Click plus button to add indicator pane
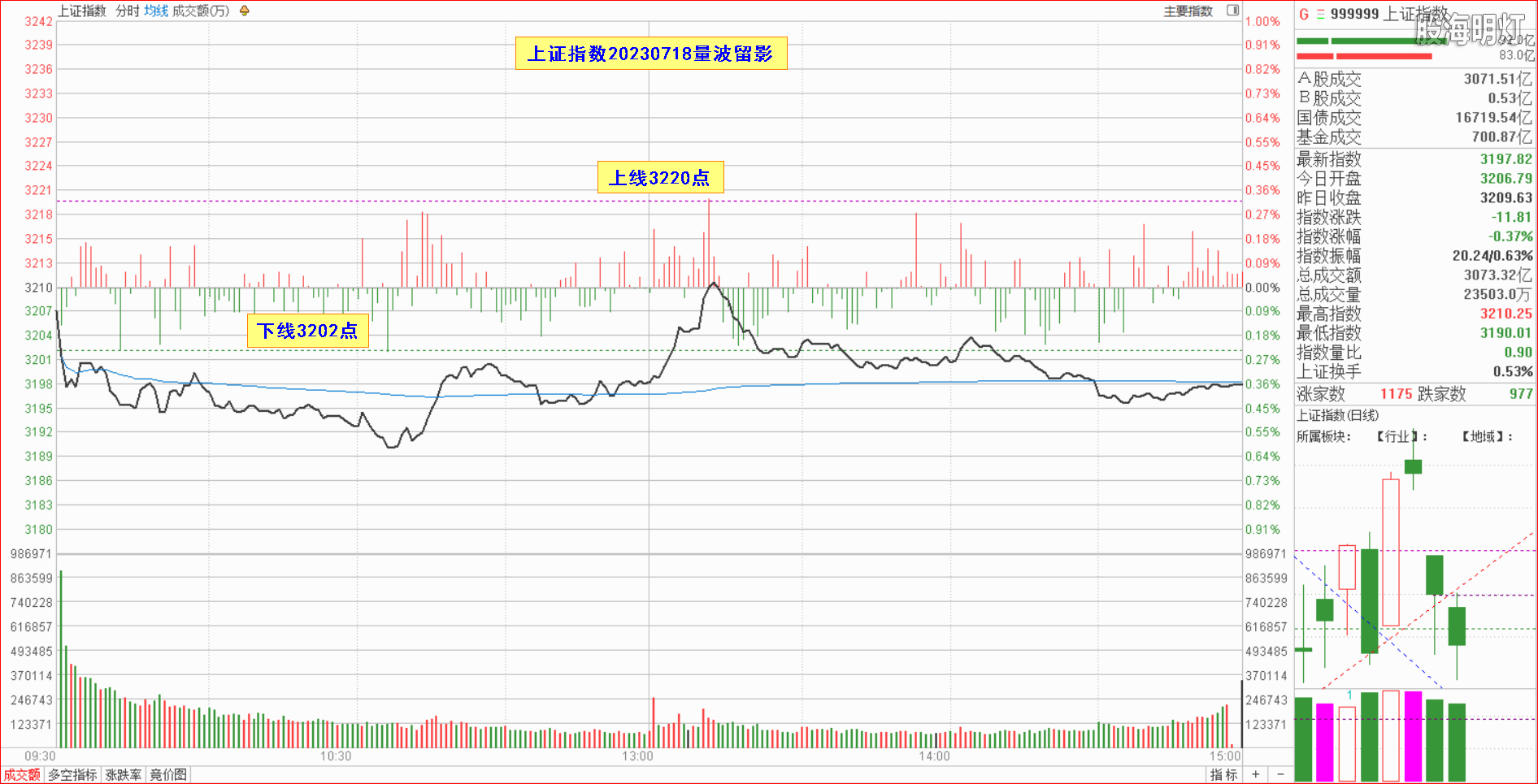Screen dimensions: 1538x784 (x=1256, y=774)
